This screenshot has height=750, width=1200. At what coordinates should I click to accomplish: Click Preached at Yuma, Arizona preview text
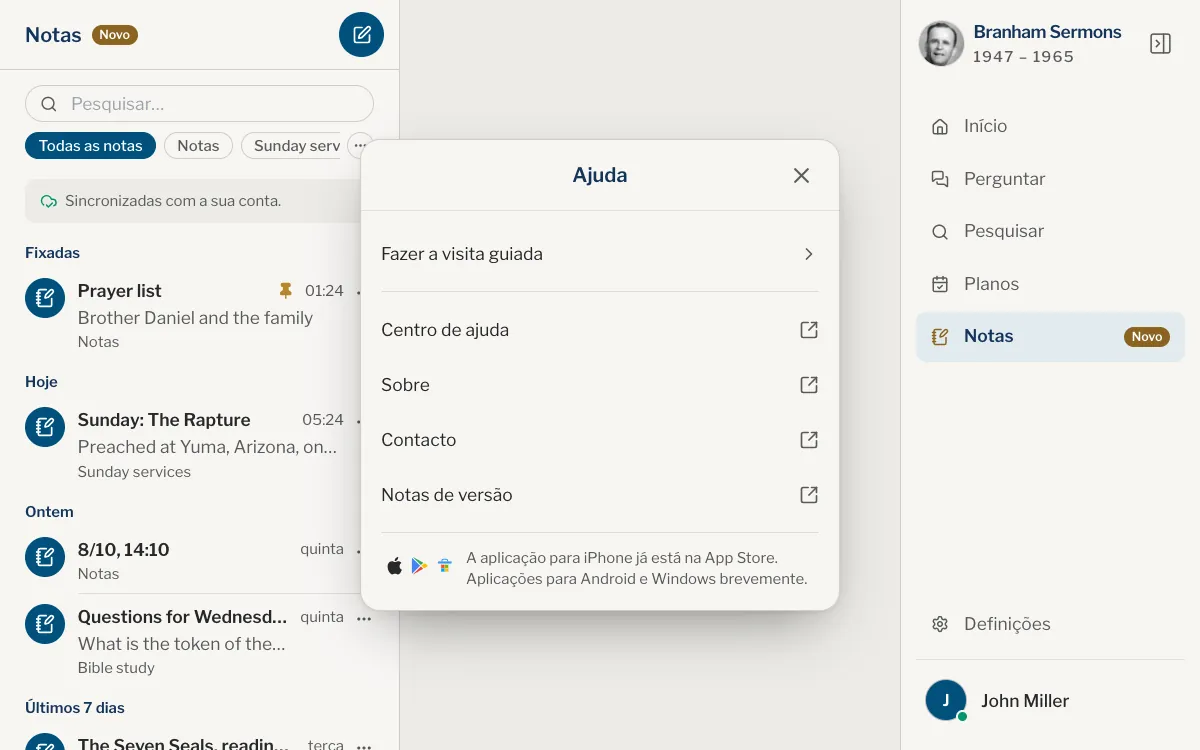click(207, 447)
